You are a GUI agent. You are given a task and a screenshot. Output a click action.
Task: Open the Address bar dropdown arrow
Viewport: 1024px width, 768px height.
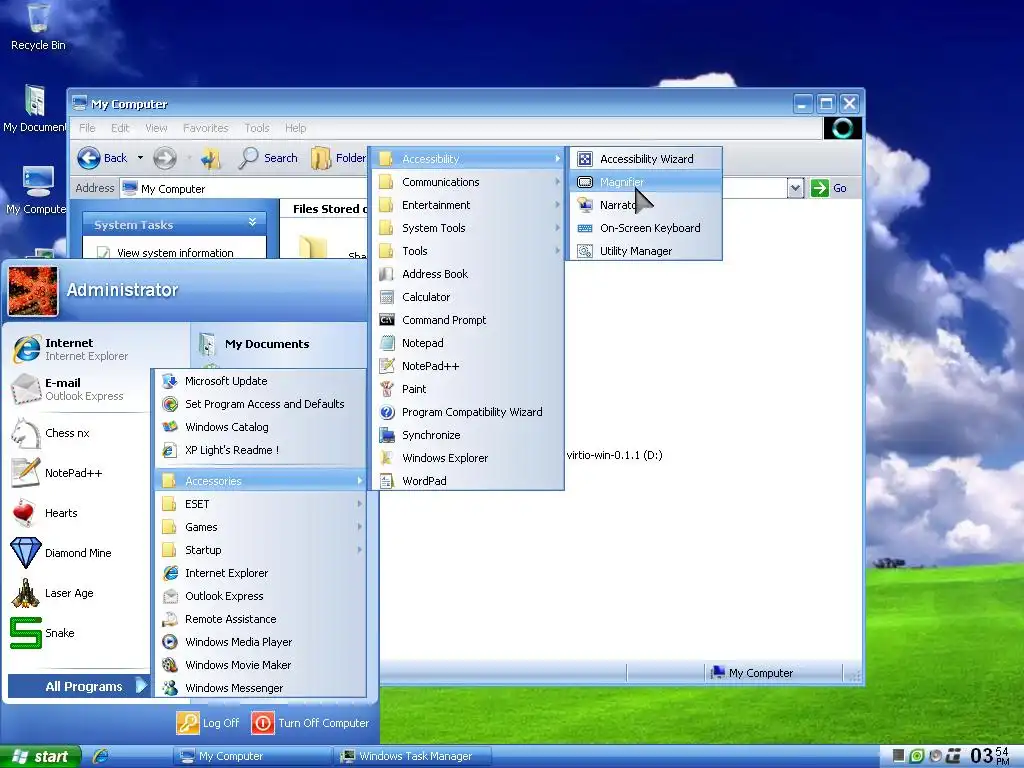pyautogui.click(x=795, y=189)
